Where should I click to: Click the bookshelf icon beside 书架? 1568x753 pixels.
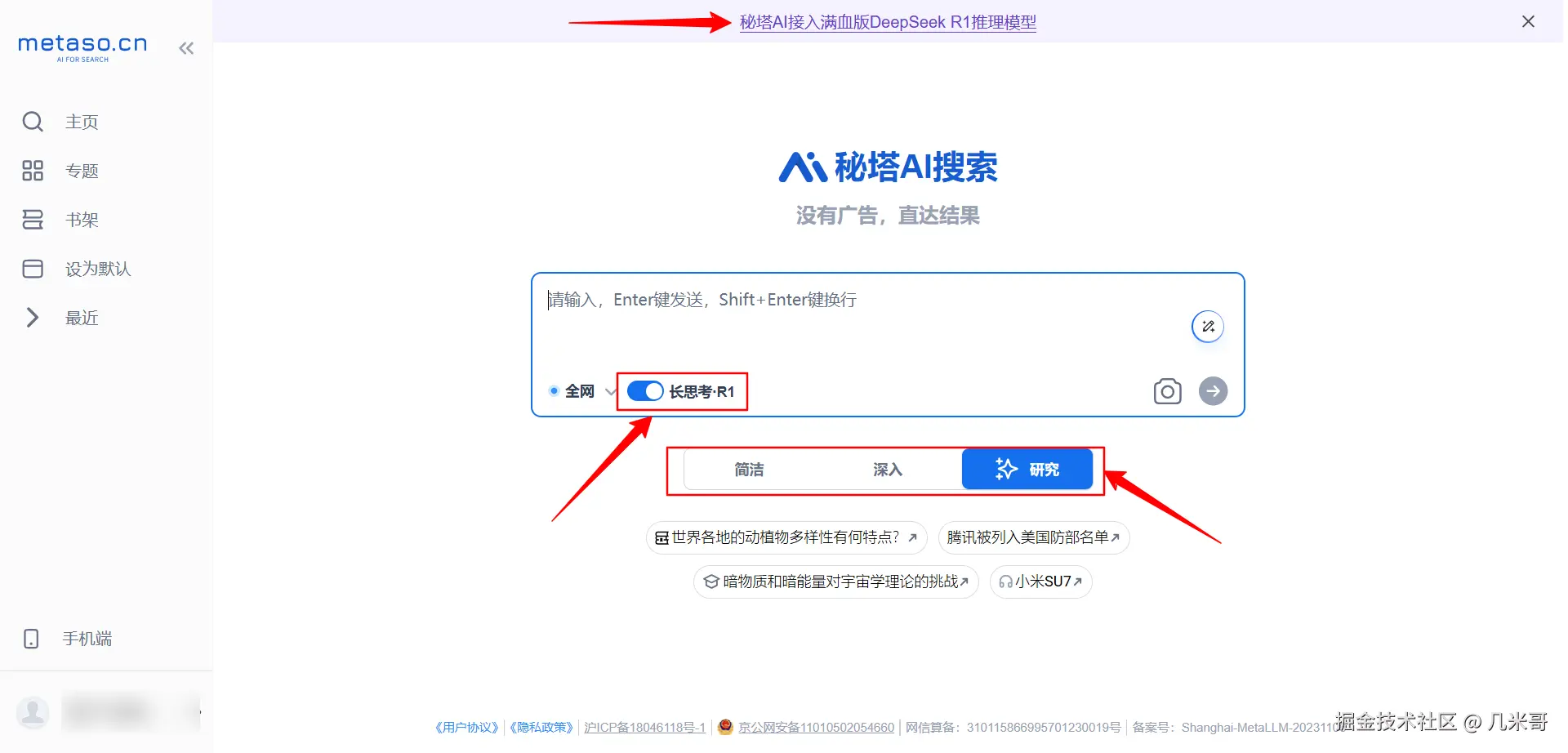coord(33,220)
